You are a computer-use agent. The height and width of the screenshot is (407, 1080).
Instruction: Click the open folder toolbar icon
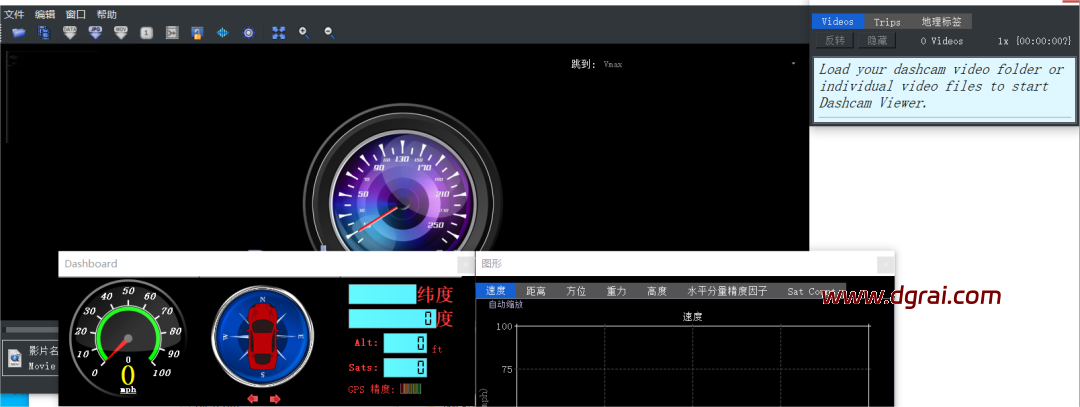(x=19, y=33)
